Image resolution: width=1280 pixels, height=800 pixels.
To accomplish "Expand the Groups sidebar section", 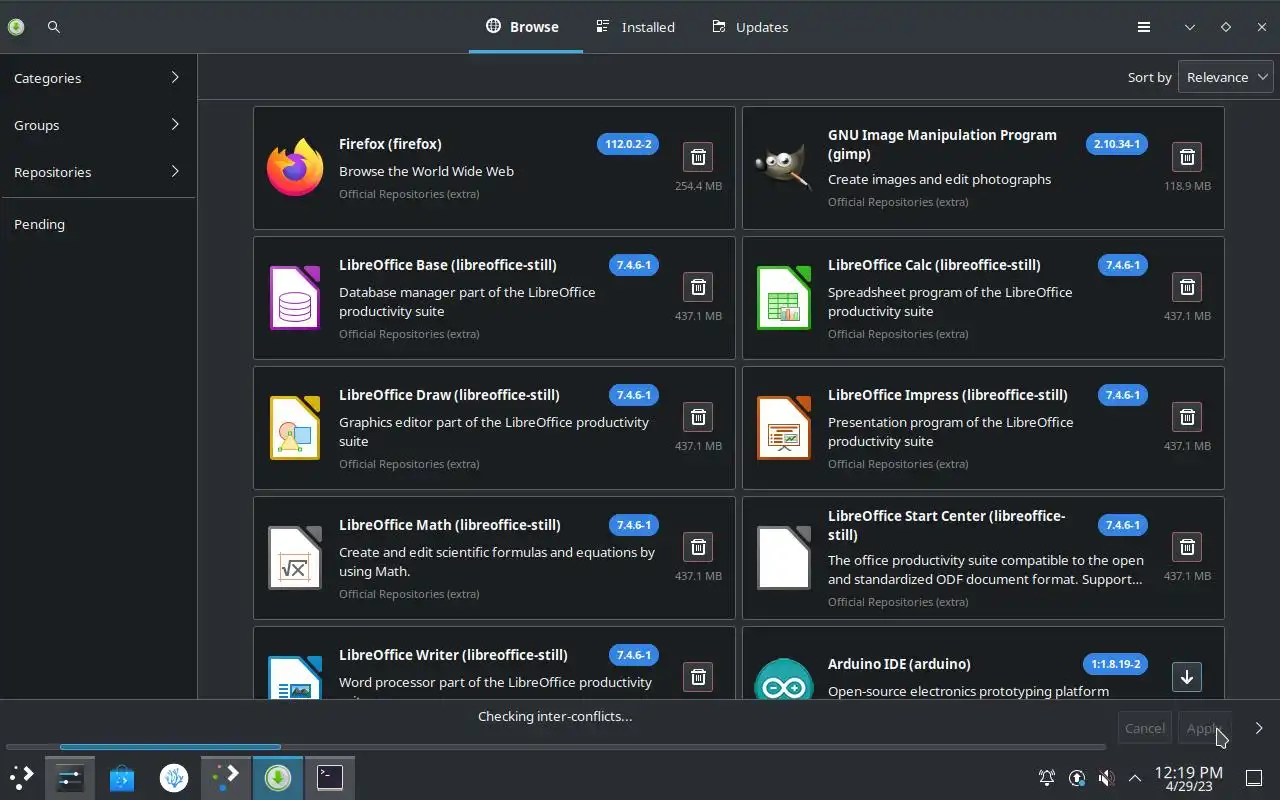I will (x=98, y=125).
